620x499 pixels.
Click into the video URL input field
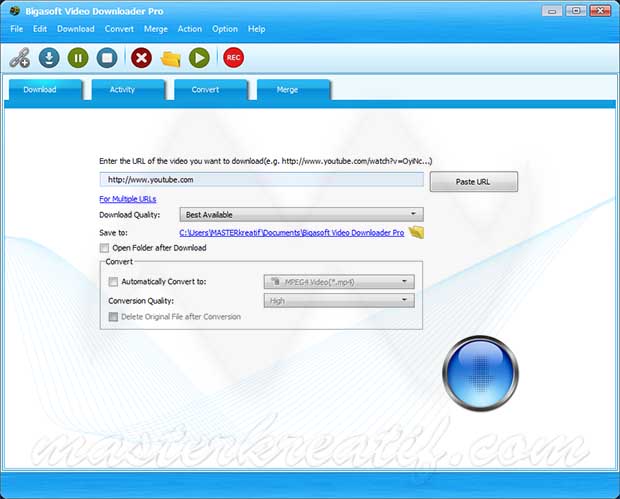(x=261, y=180)
